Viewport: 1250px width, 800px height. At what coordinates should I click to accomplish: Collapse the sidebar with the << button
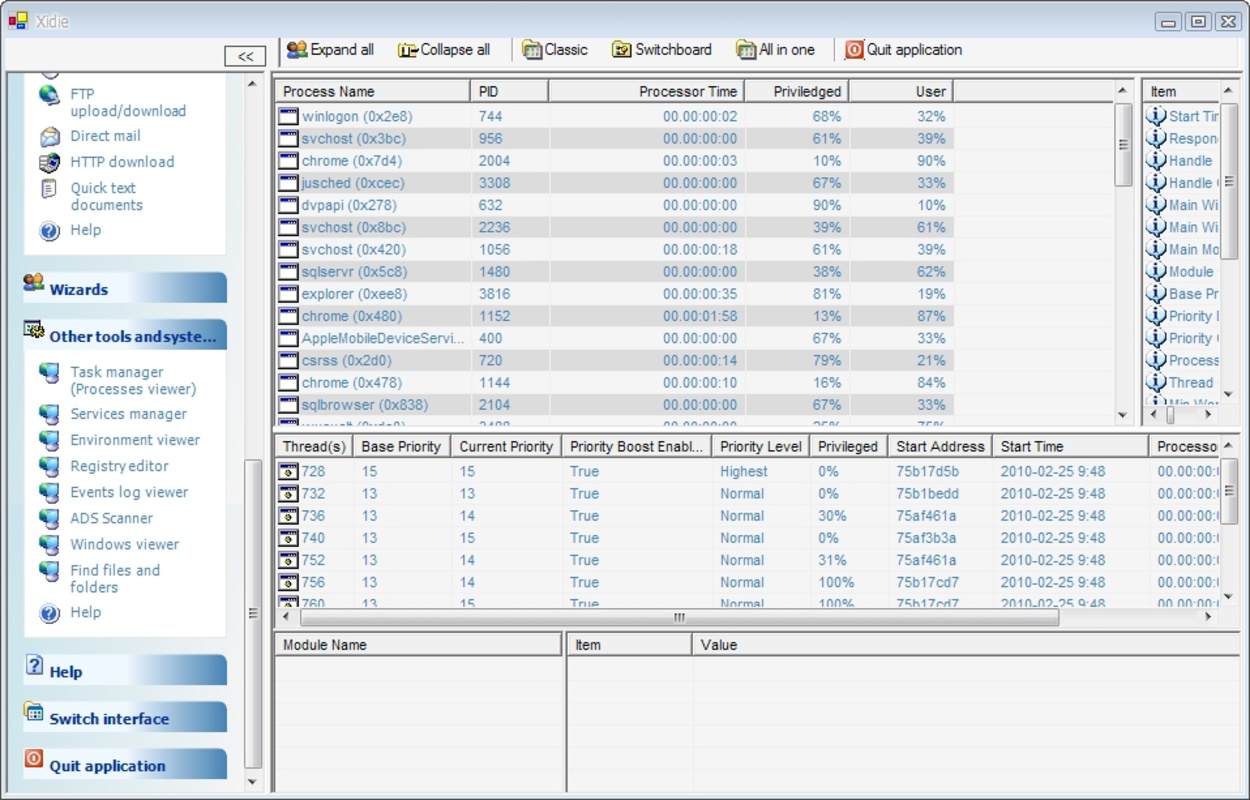click(x=245, y=57)
